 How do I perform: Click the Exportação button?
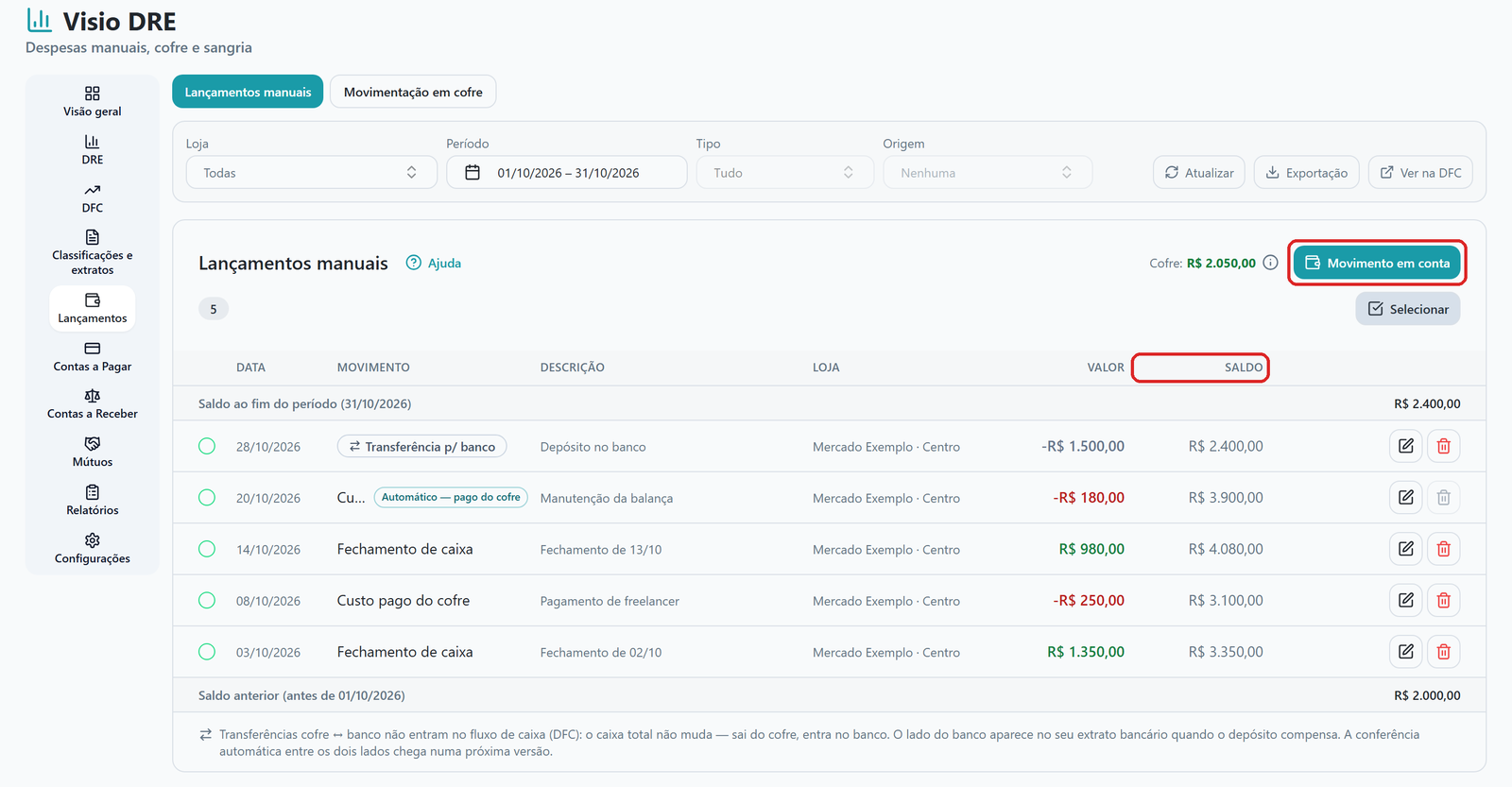click(x=1307, y=172)
